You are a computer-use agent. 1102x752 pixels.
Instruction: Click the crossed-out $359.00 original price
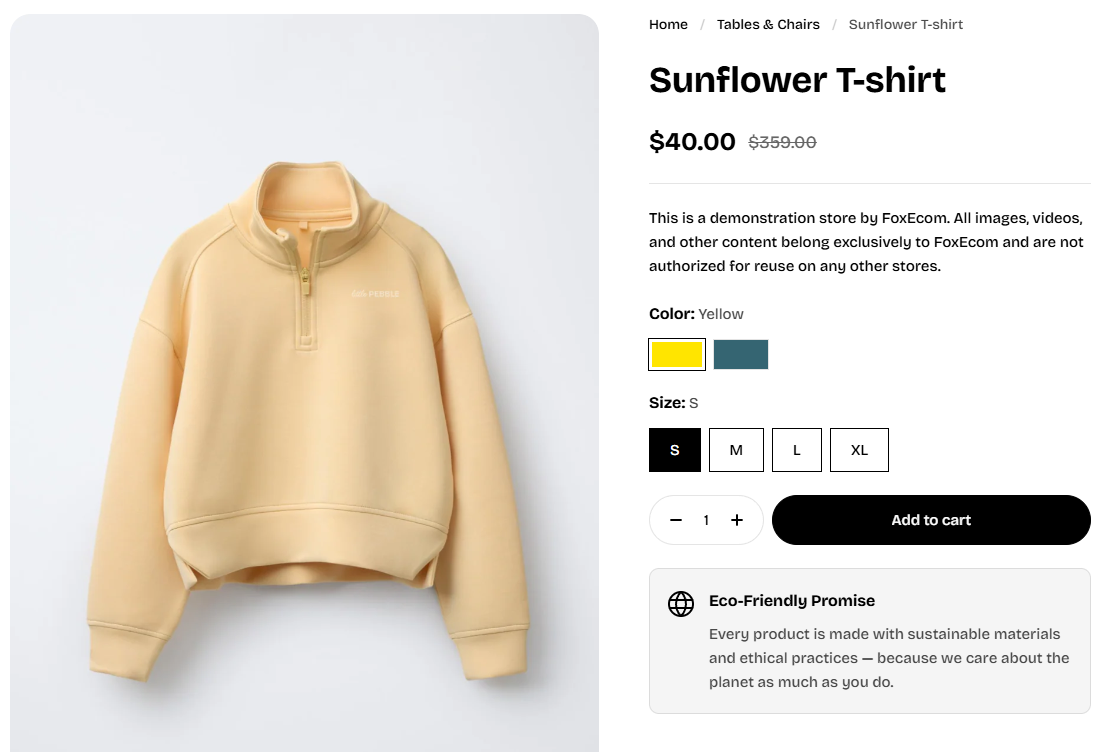tap(782, 143)
